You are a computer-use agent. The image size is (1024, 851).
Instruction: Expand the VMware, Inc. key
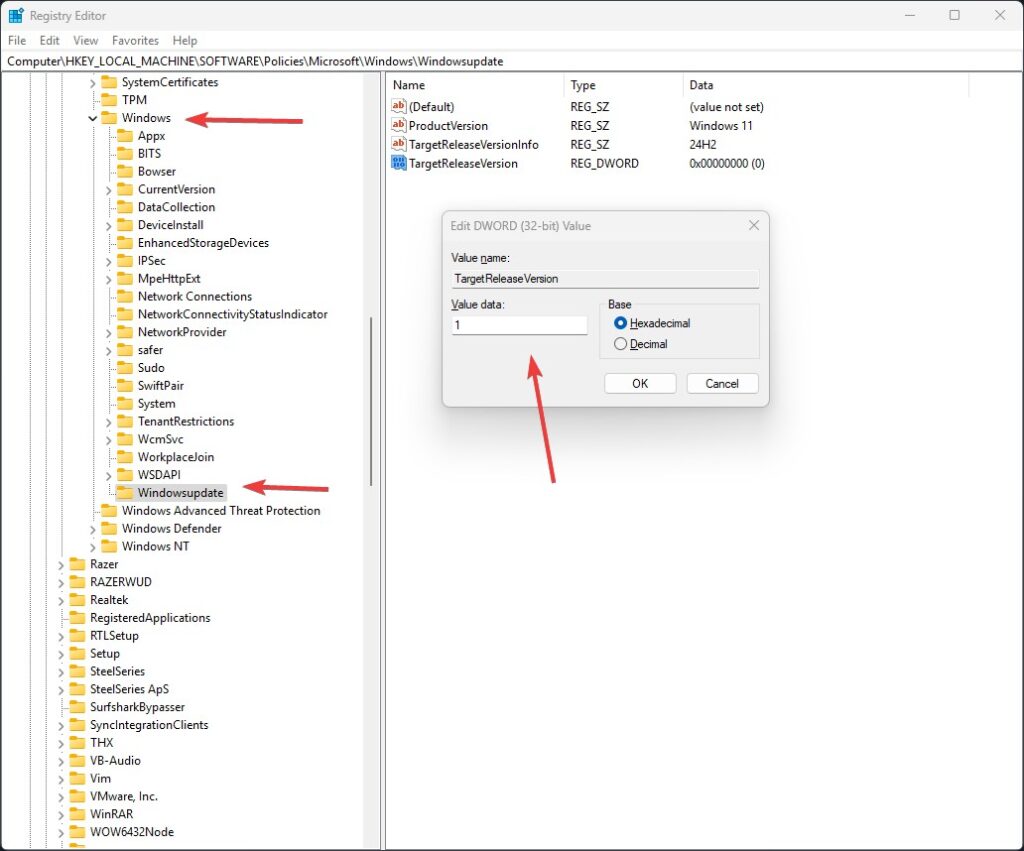(x=61, y=797)
